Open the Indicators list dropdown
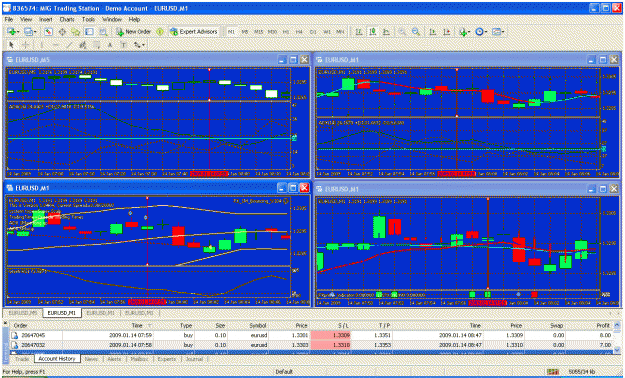Screen dimensions: 625x378 (464, 32)
